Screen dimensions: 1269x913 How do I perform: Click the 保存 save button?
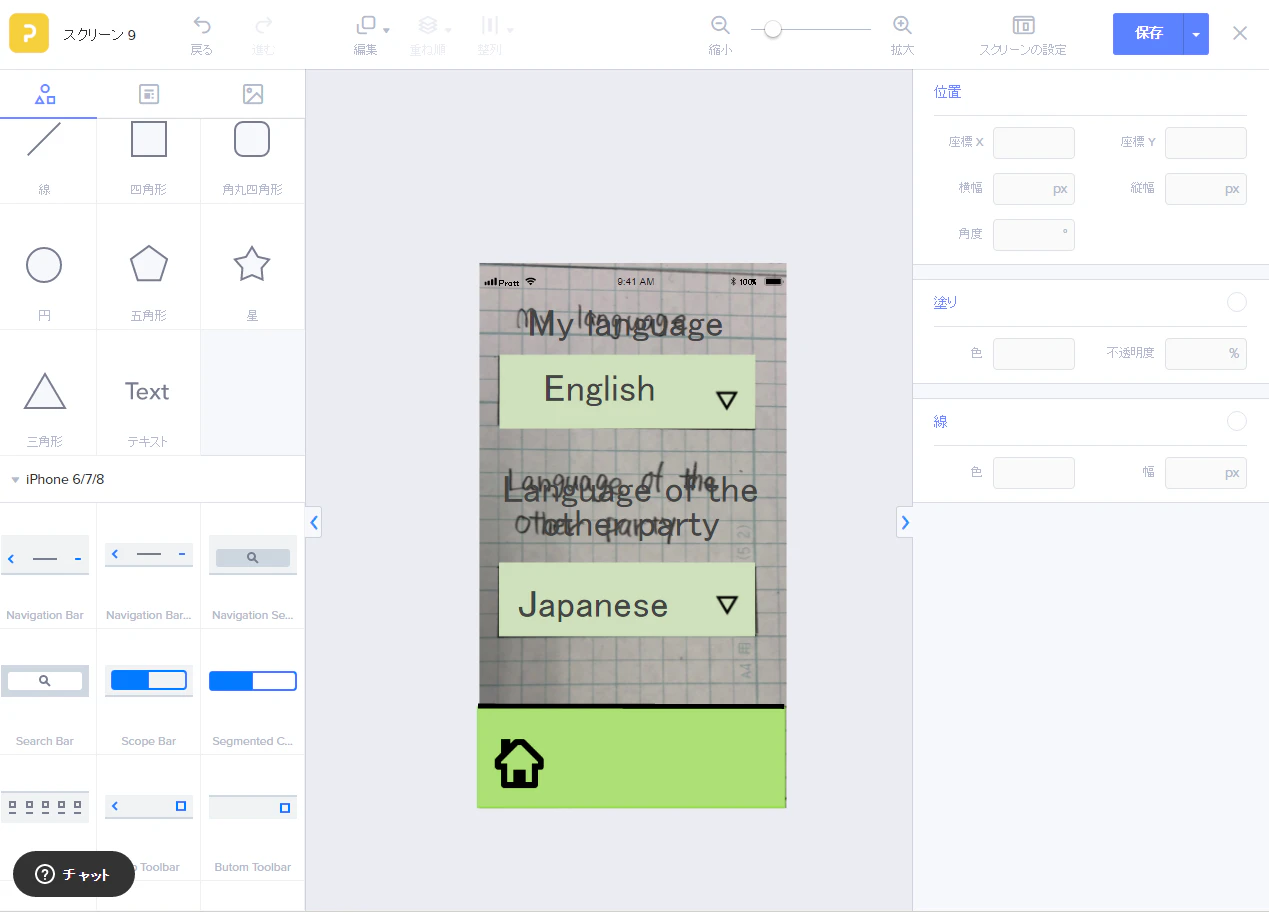click(1148, 33)
